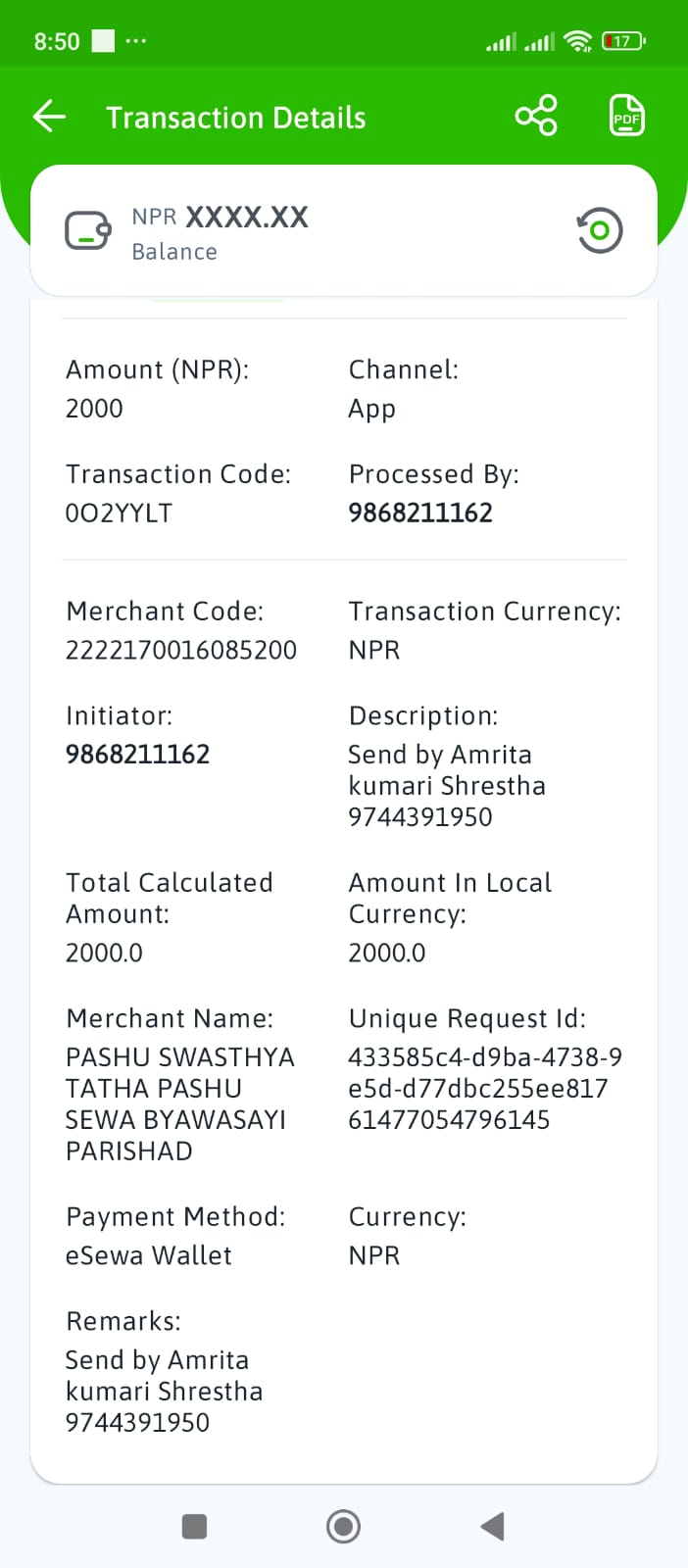Tap the share transaction icon
Screen dimensions: 688x1568
pos(536,116)
